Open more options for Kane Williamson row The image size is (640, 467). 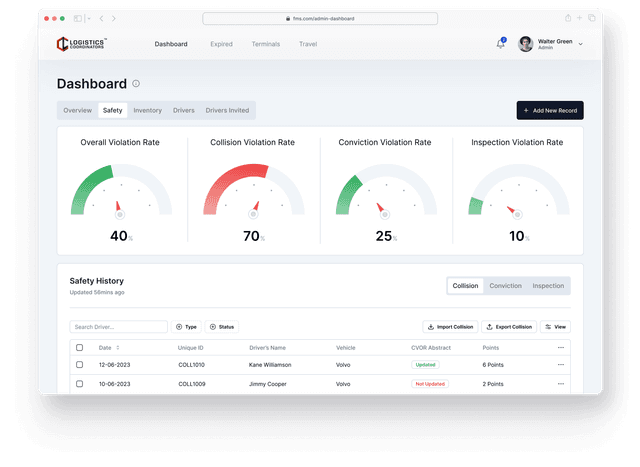coord(561,365)
